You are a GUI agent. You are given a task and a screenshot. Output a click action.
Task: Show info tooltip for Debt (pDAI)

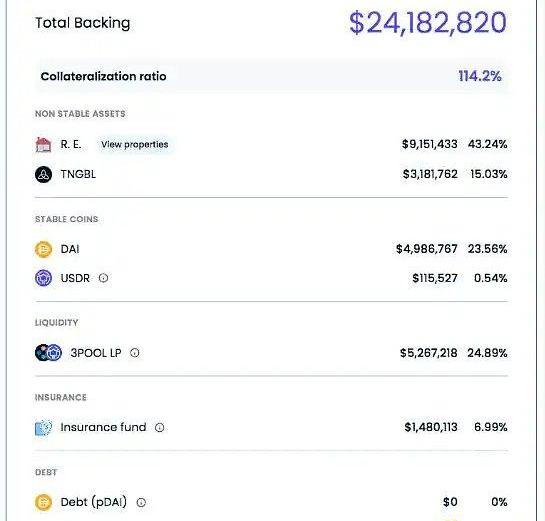tap(141, 502)
